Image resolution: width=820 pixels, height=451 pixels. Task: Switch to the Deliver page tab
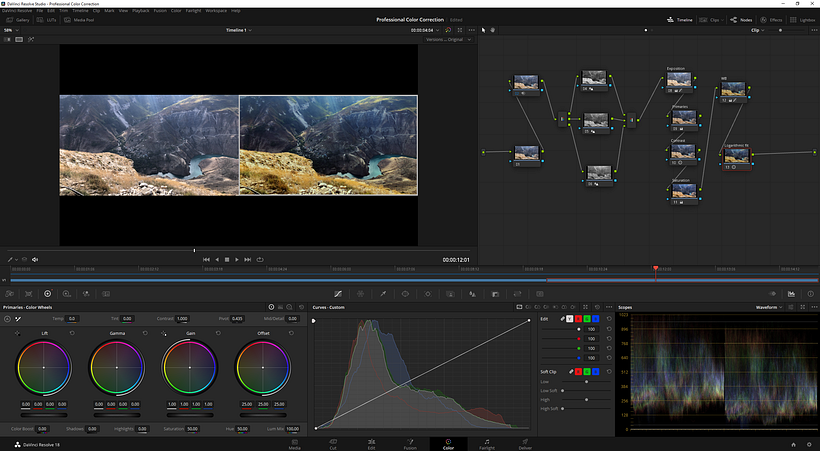point(525,444)
